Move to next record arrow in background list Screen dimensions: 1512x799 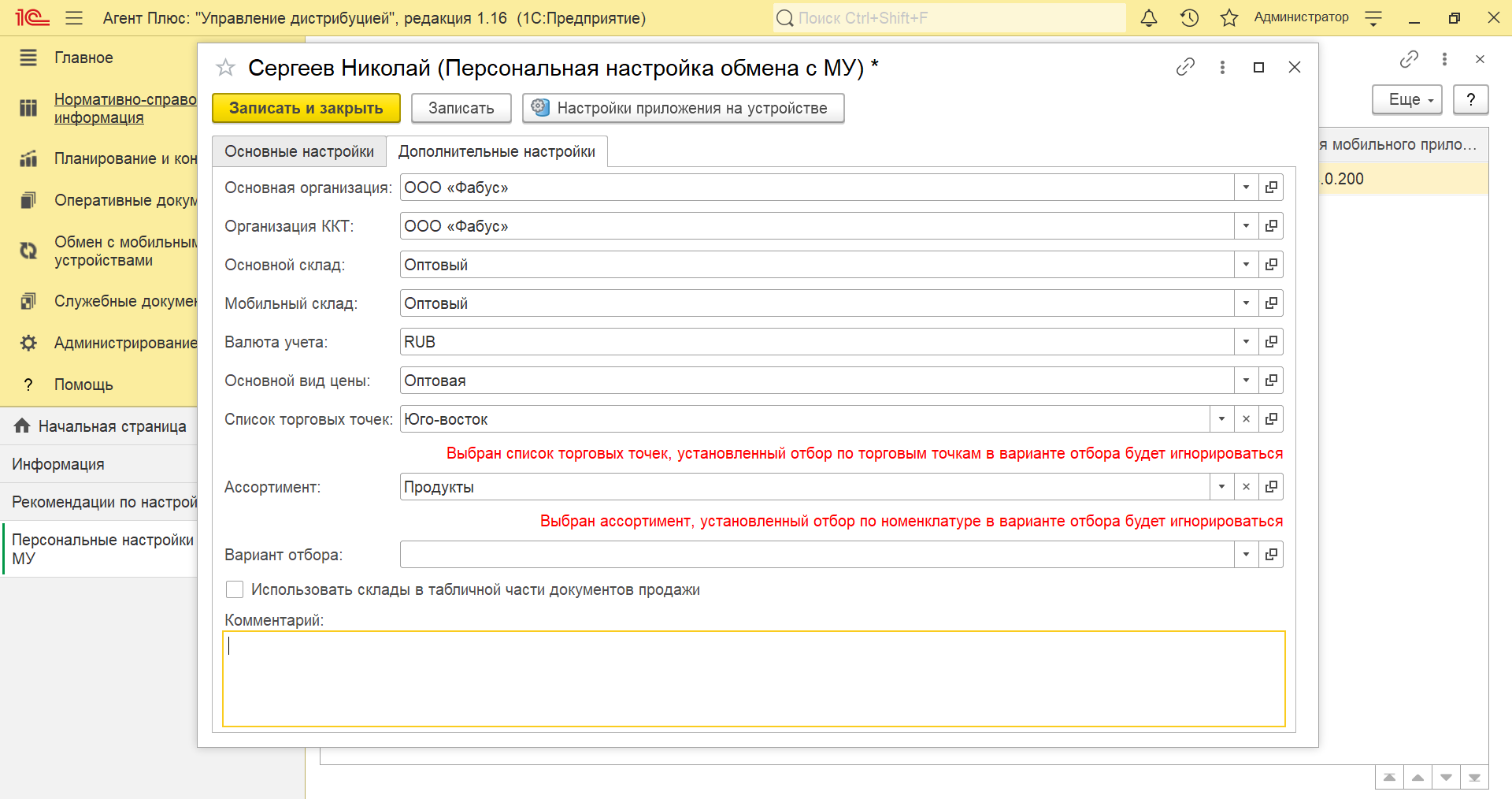pos(1446,777)
